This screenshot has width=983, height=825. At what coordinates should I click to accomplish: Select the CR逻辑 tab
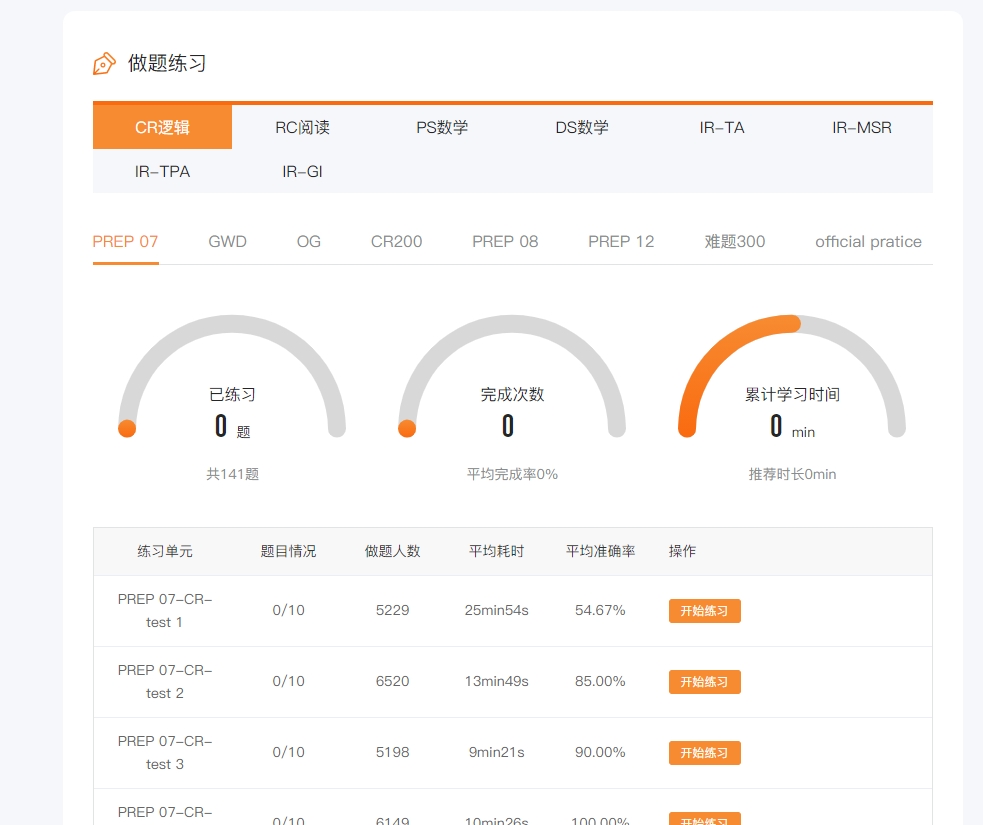[162, 127]
